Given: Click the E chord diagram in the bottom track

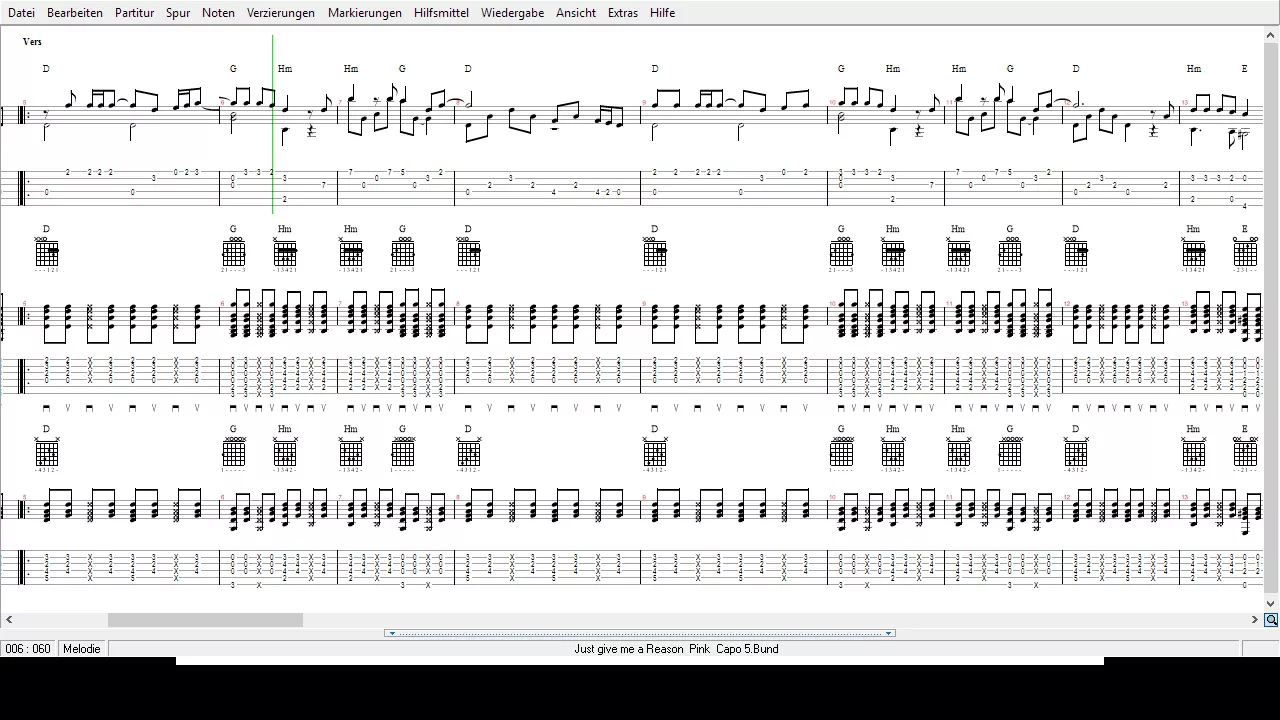Looking at the screenshot, I should (1245, 454).
